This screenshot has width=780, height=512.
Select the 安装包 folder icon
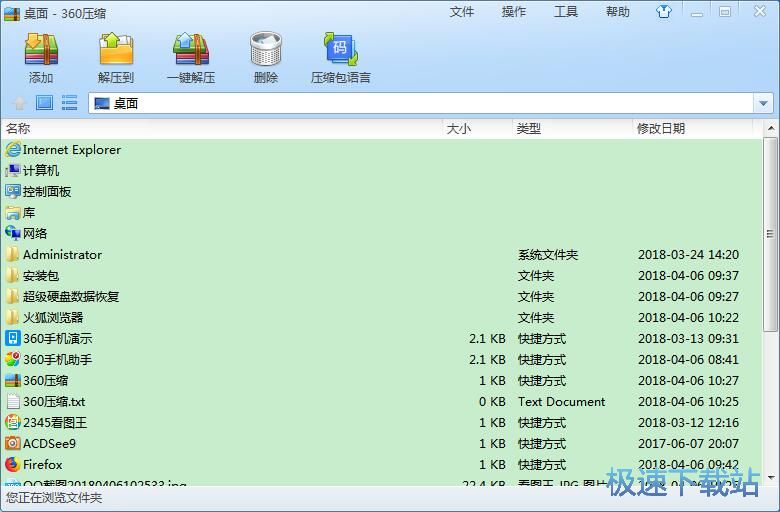pyautogui.click(x=13, y=276)
